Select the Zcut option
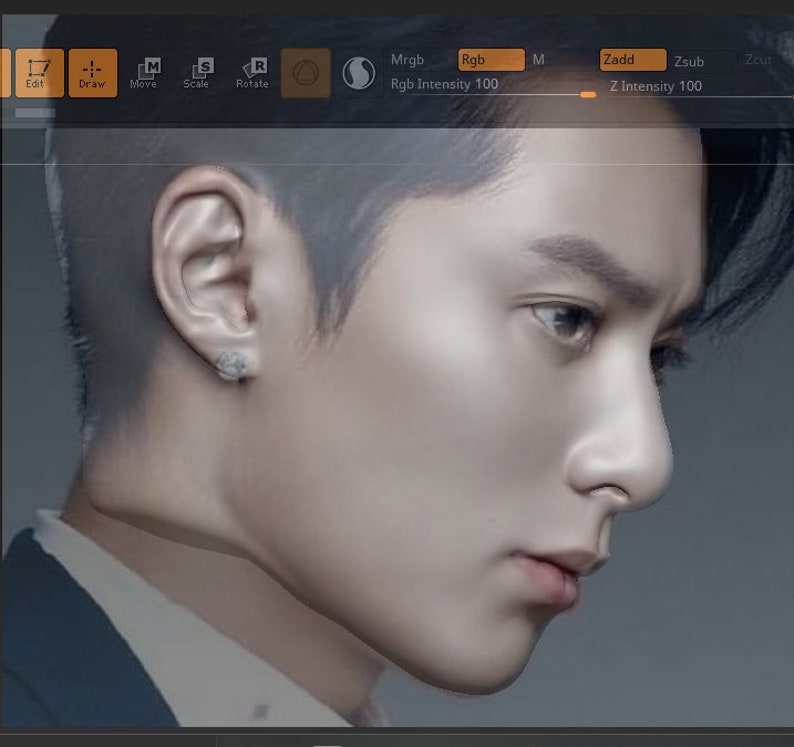Viewport: 794px width, 747px height. tap(758, 60)
